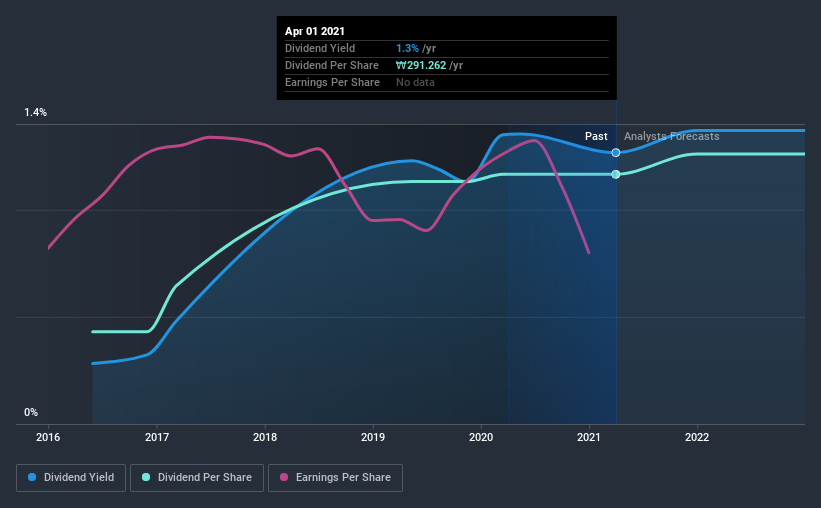Toggle the Dividend Yield legend button
Viewport: 821px width, 508px height.
click(71, 478)
